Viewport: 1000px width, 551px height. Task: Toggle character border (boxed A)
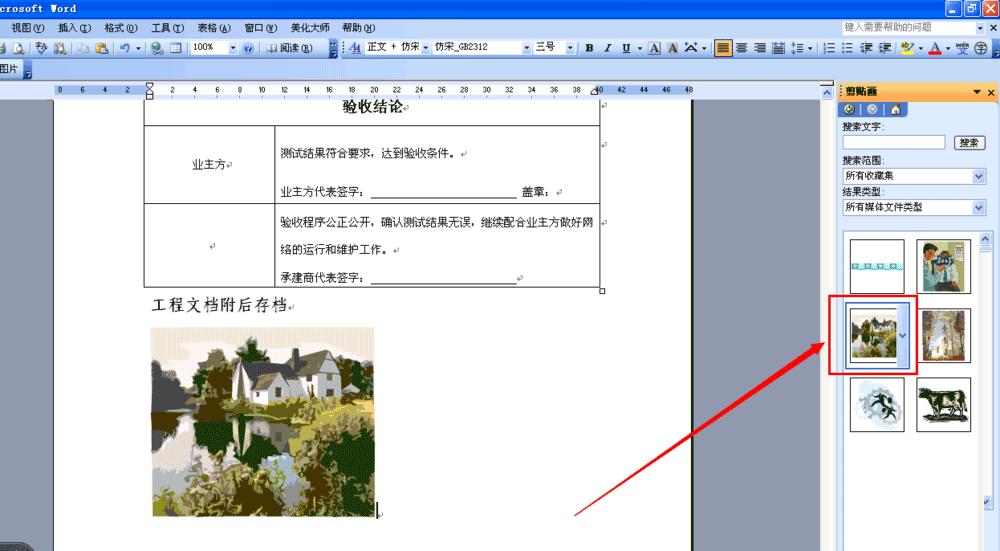(x=654, y=48)
